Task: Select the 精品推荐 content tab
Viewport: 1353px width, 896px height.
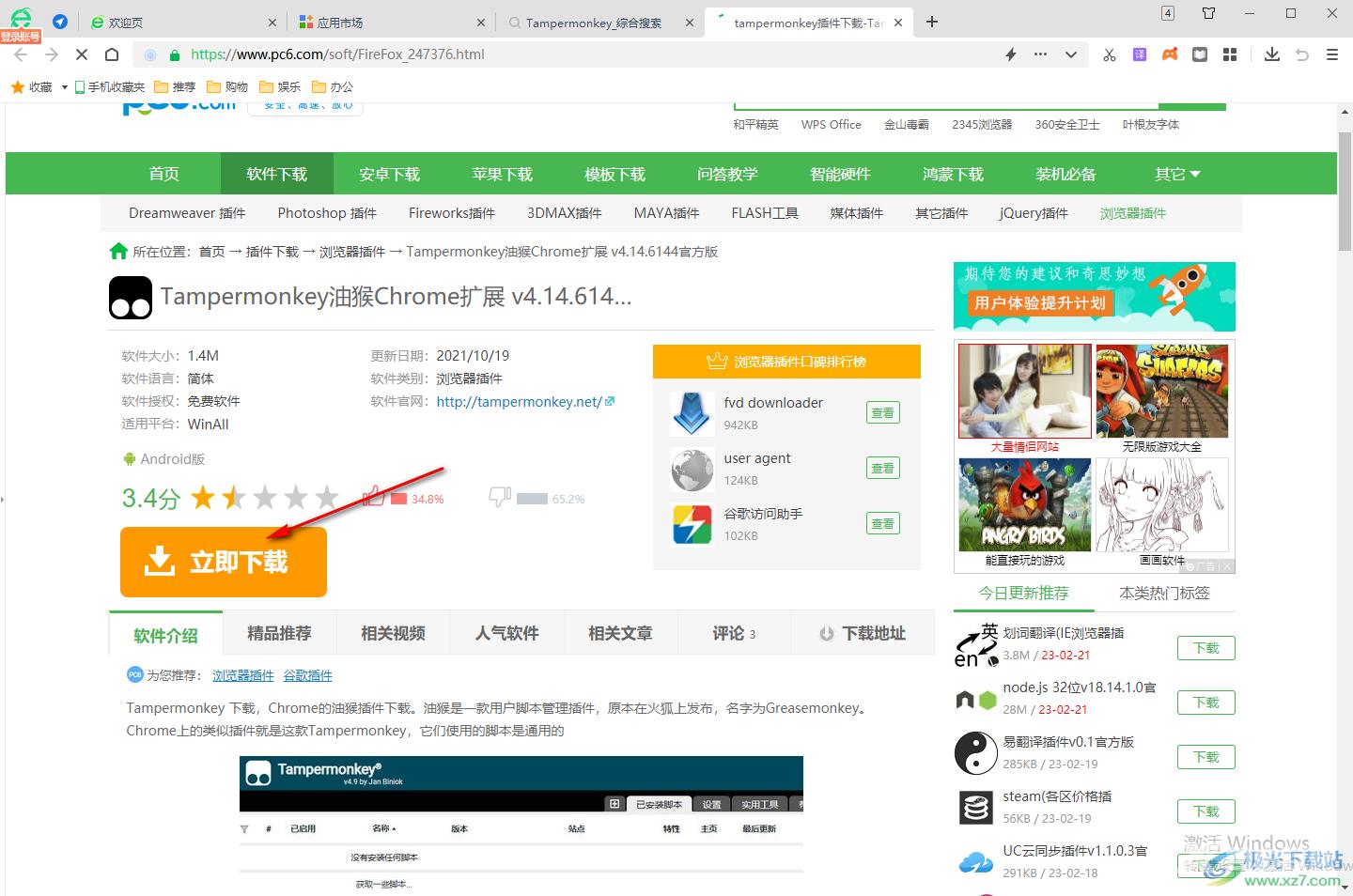Action: pos(280,633)
